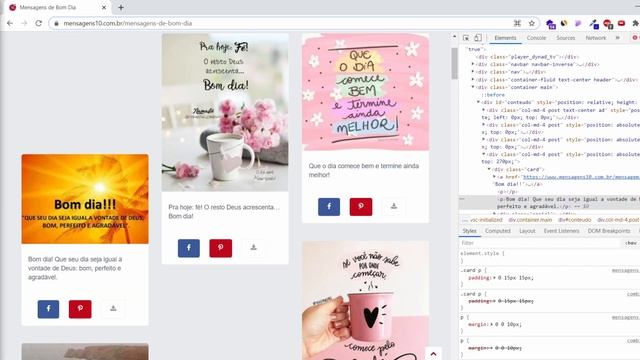Screen dimensions: 640x360
Task: Expand margin shorthand in first p rule
Action: (x=490, y=324)
